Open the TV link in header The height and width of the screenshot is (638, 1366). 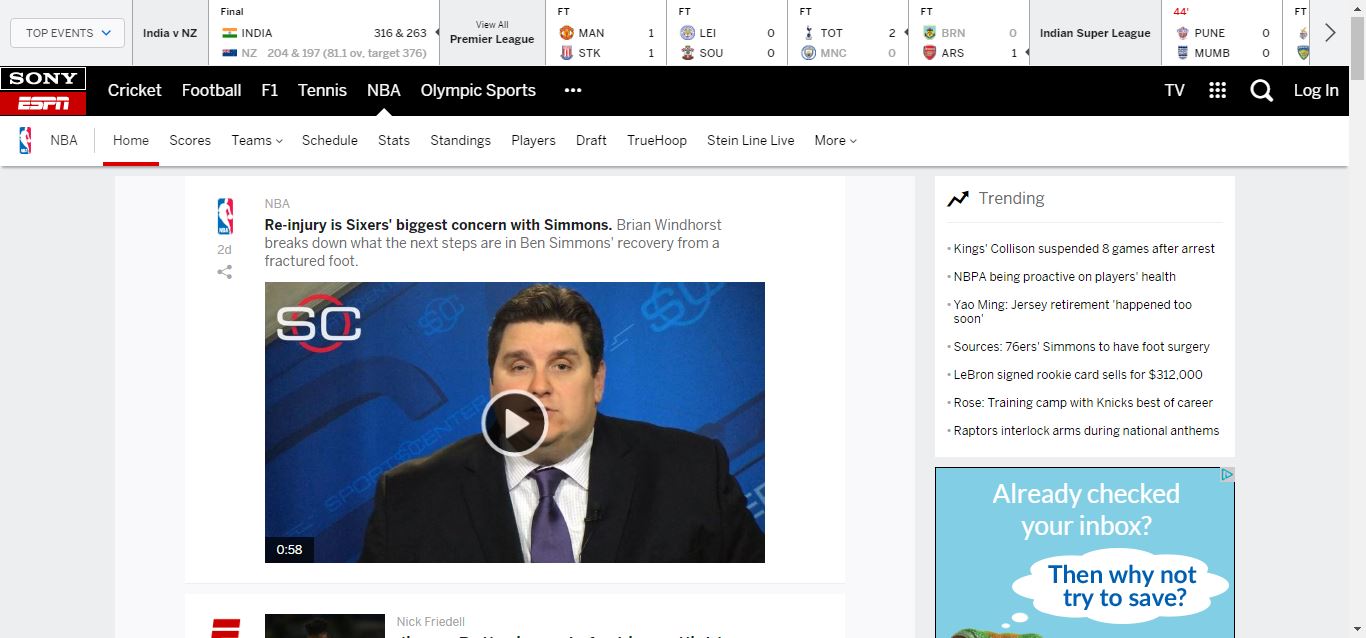[x=1175, y=90]
